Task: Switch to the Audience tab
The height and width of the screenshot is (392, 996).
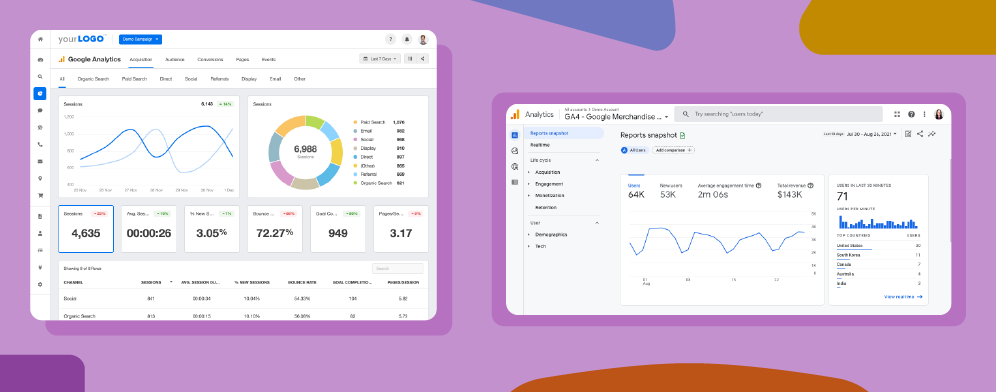Action: [x=175, y=60]
